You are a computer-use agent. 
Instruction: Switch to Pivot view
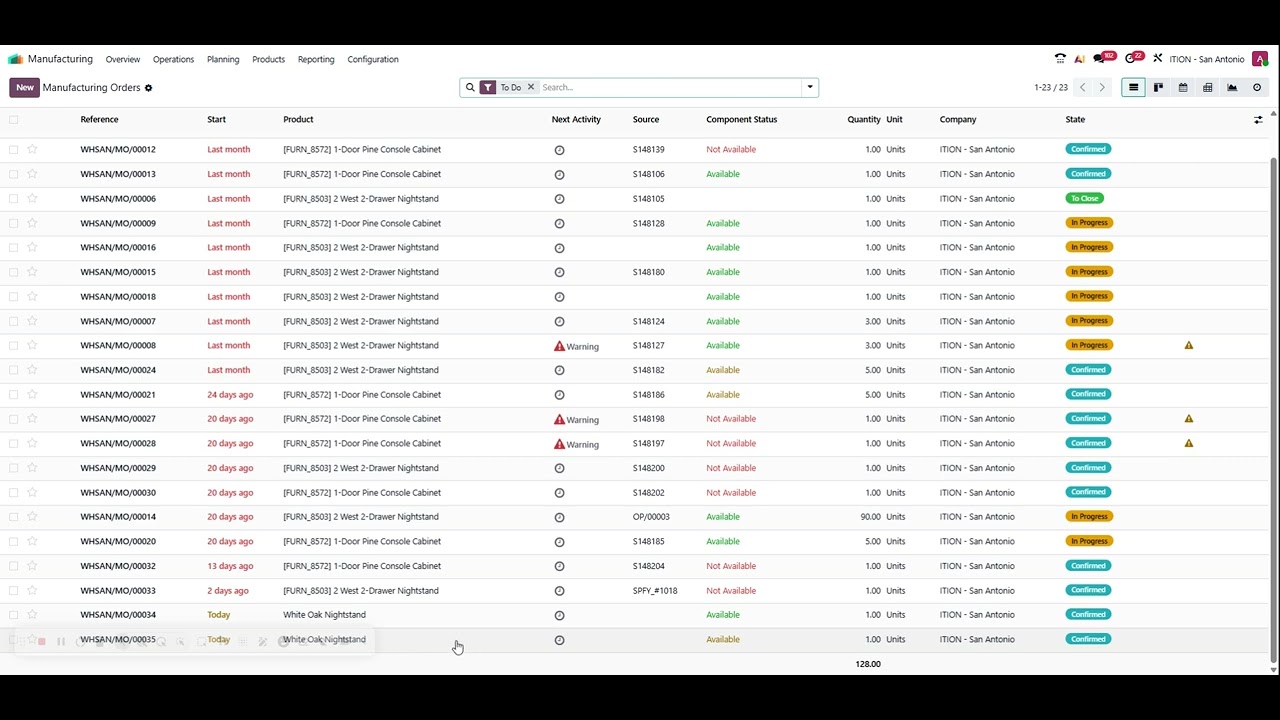[1208, 88]
